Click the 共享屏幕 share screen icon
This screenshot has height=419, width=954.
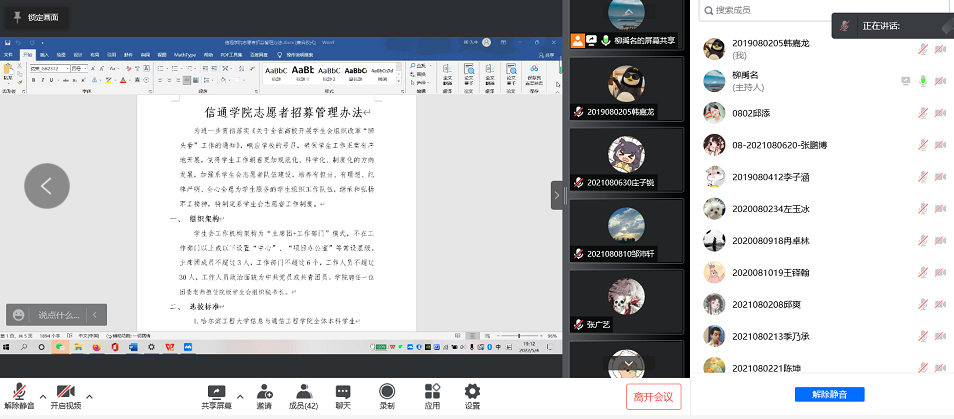coord(216,392)
